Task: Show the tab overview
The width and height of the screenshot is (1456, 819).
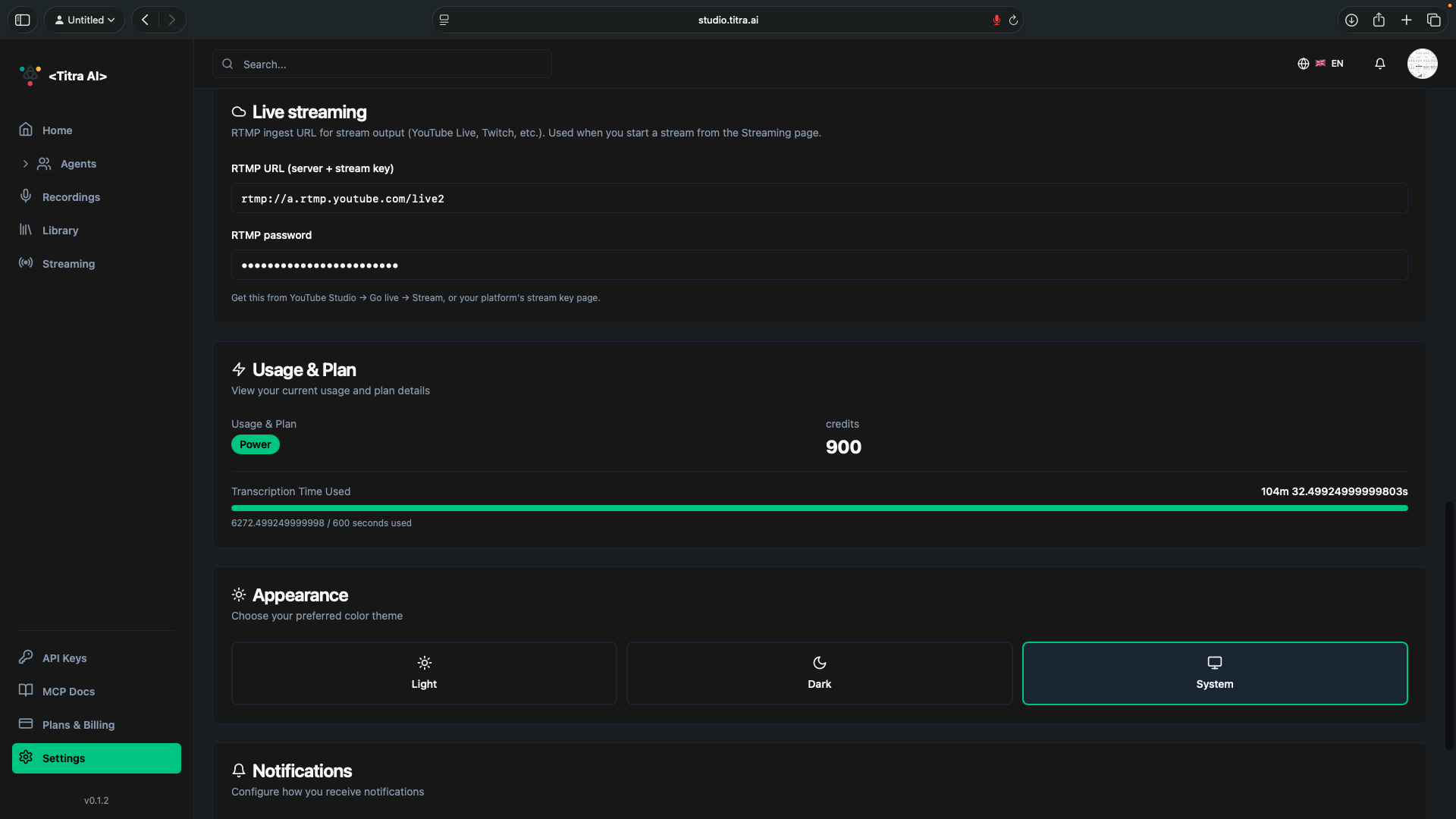Action: click(x=1433, y=20)
